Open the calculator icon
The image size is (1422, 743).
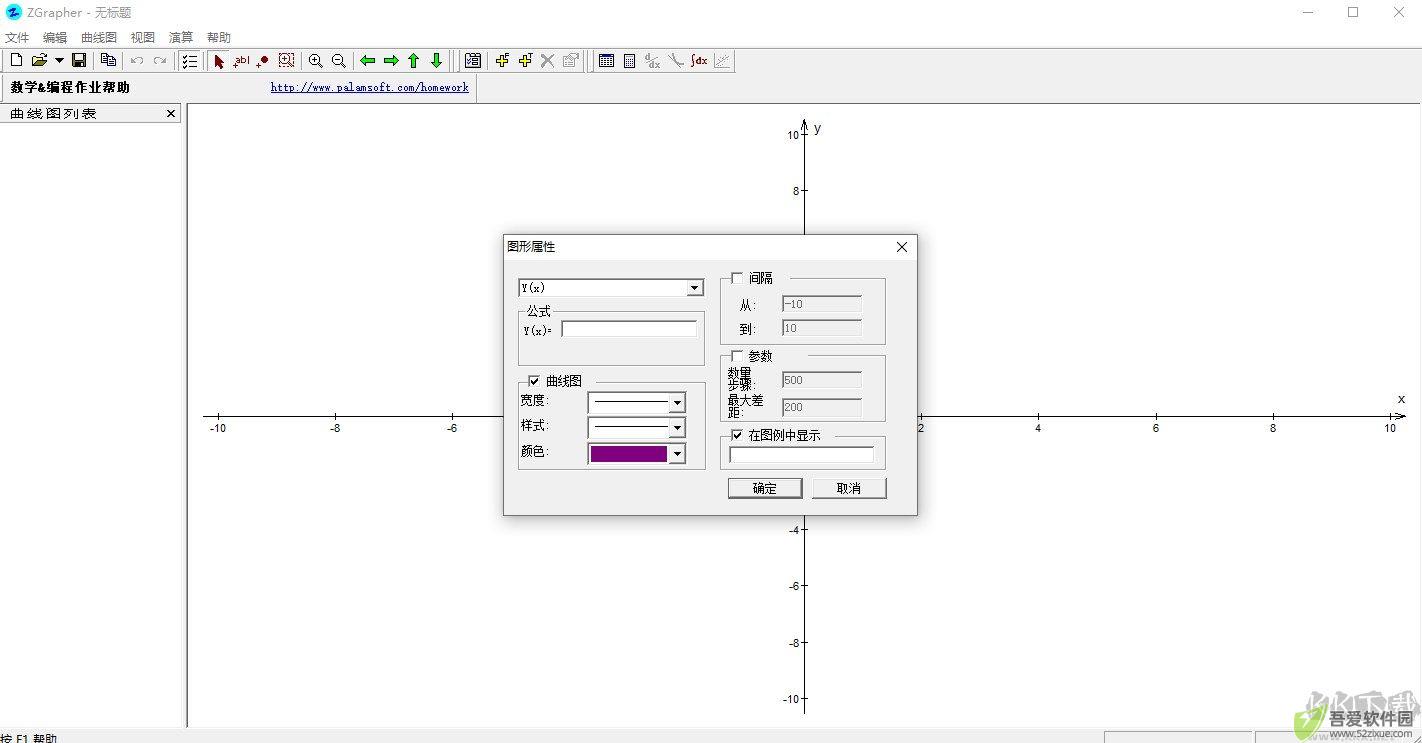click(x=629, y=61)
